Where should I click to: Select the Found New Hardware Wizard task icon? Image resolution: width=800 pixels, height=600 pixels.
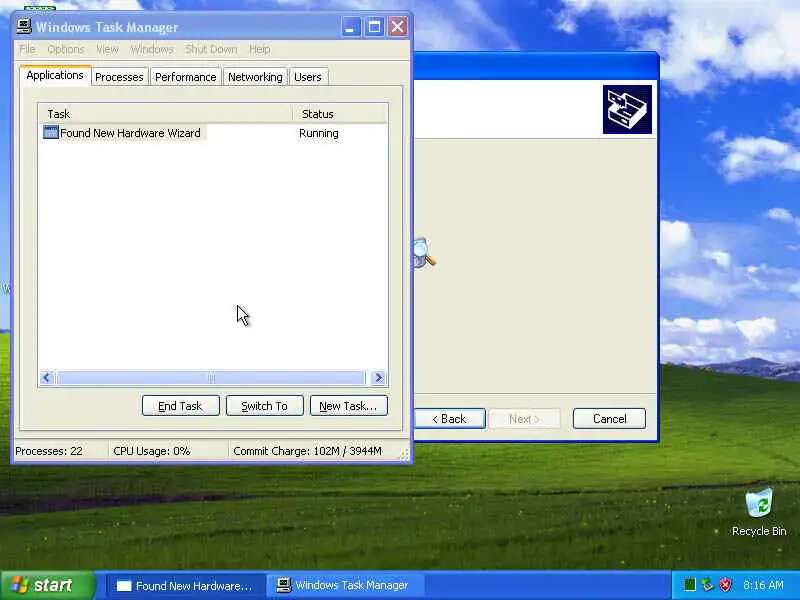[x=51, y=133]
